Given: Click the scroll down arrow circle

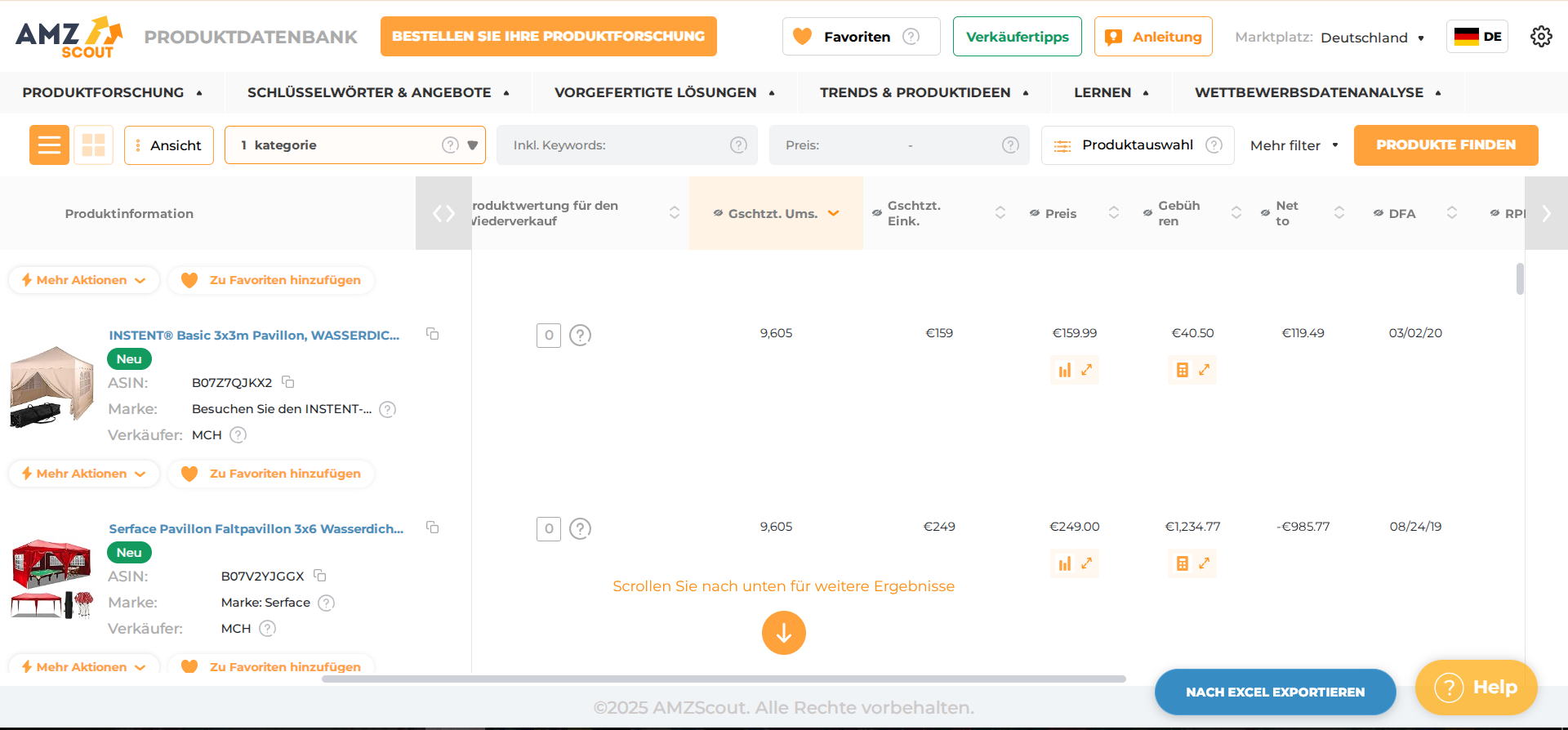Looking at the screenshot, I should coord(784,633).
